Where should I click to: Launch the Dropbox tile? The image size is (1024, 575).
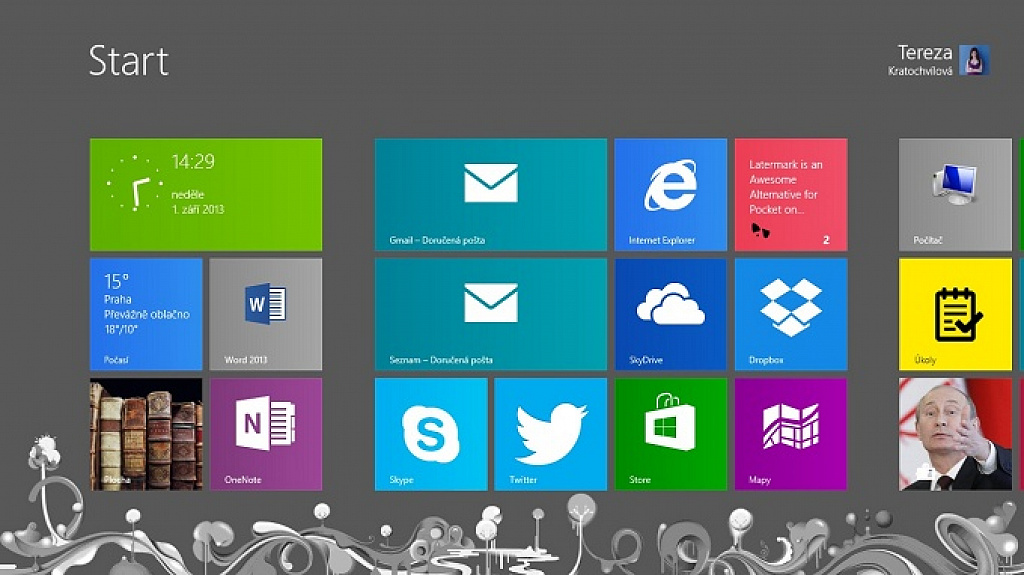tap(791, 314)
